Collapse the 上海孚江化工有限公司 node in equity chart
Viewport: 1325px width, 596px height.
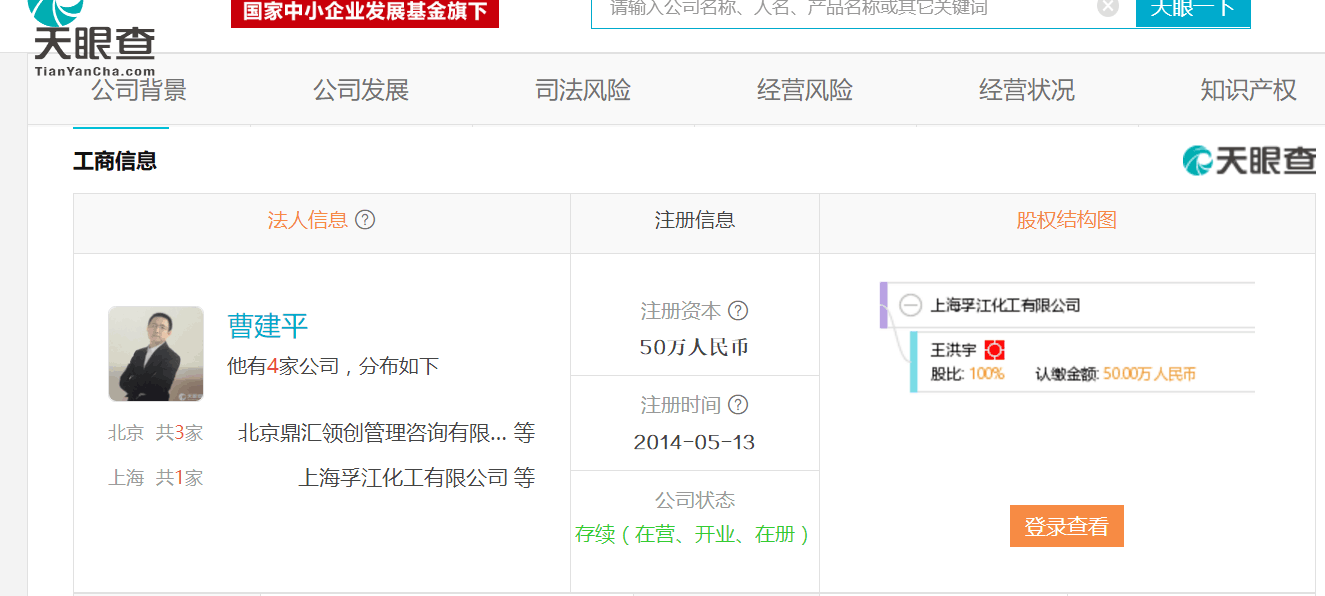pyautogui.click(x=910, y=305)
